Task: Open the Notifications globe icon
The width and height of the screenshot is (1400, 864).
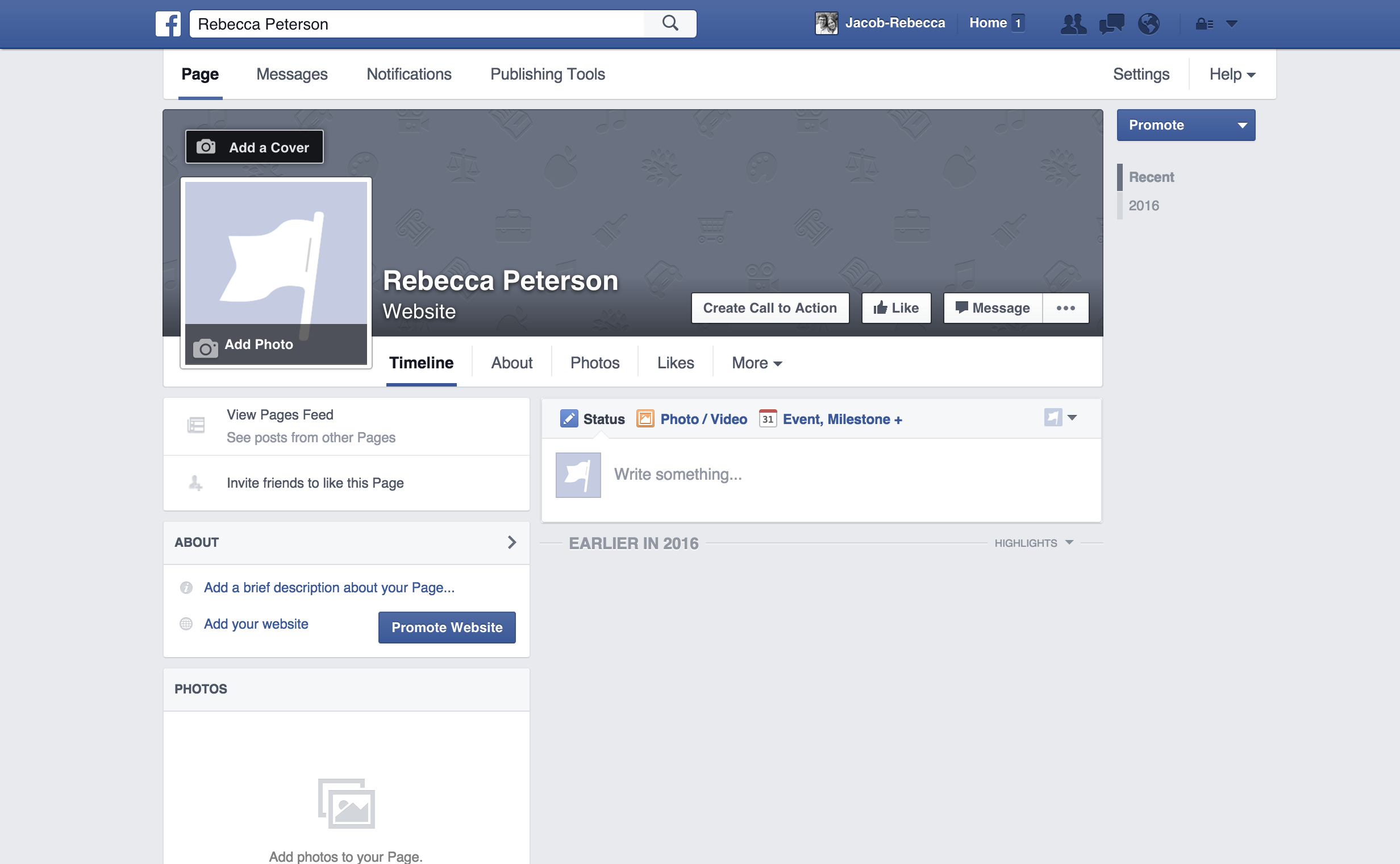Action: coord(1148,23)
